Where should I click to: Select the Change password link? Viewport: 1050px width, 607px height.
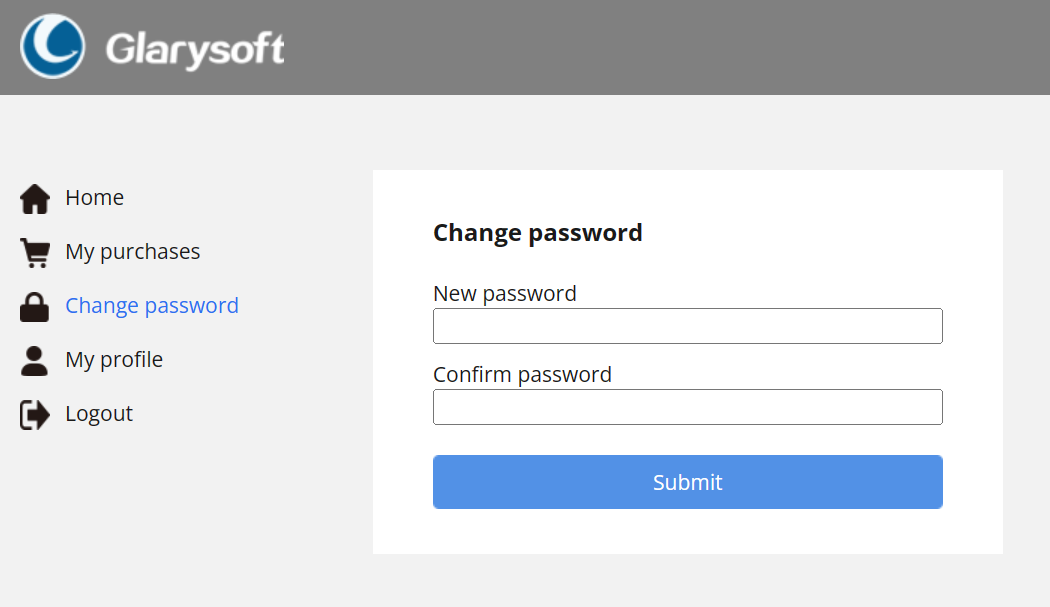tap(151, 305)
